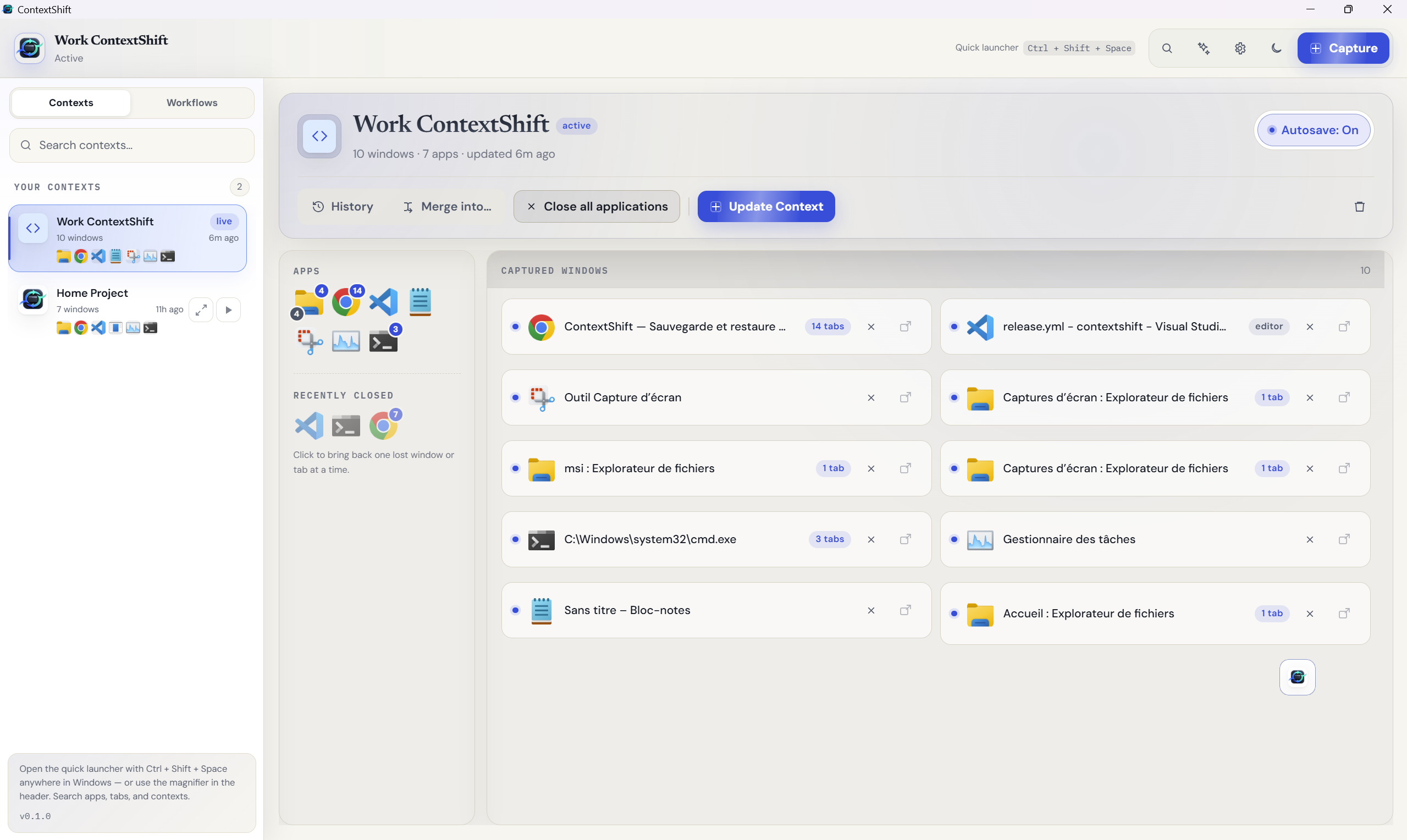
Task: Expand 1 tab badge on msi Explorateur
Action: [833, 469]
